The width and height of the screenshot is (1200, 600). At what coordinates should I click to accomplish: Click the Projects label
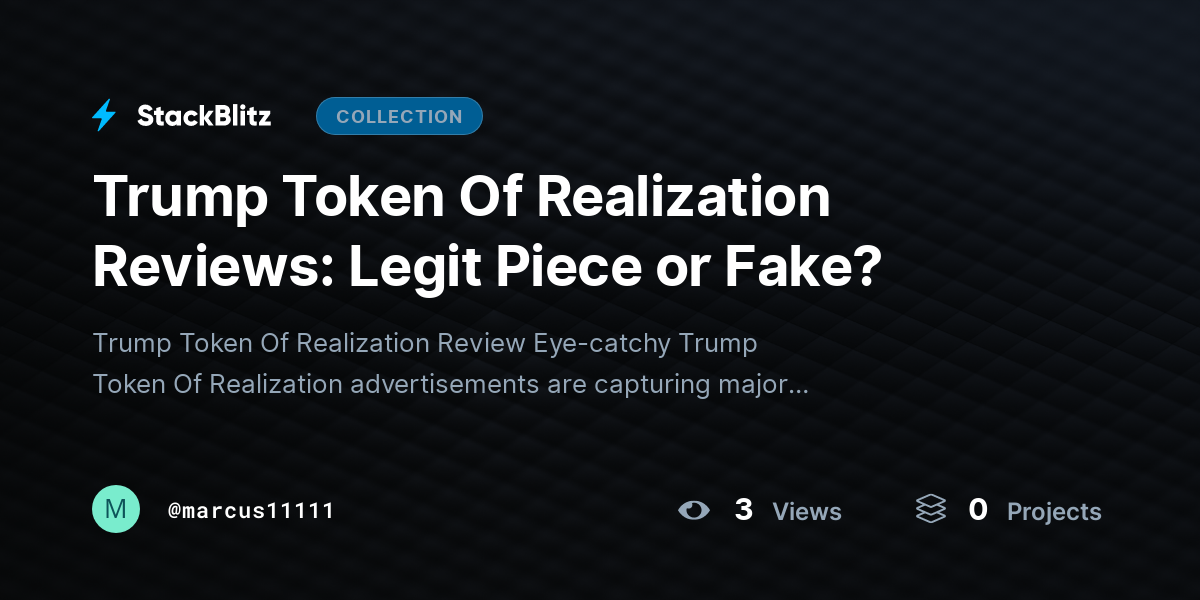coord(1054,512)
